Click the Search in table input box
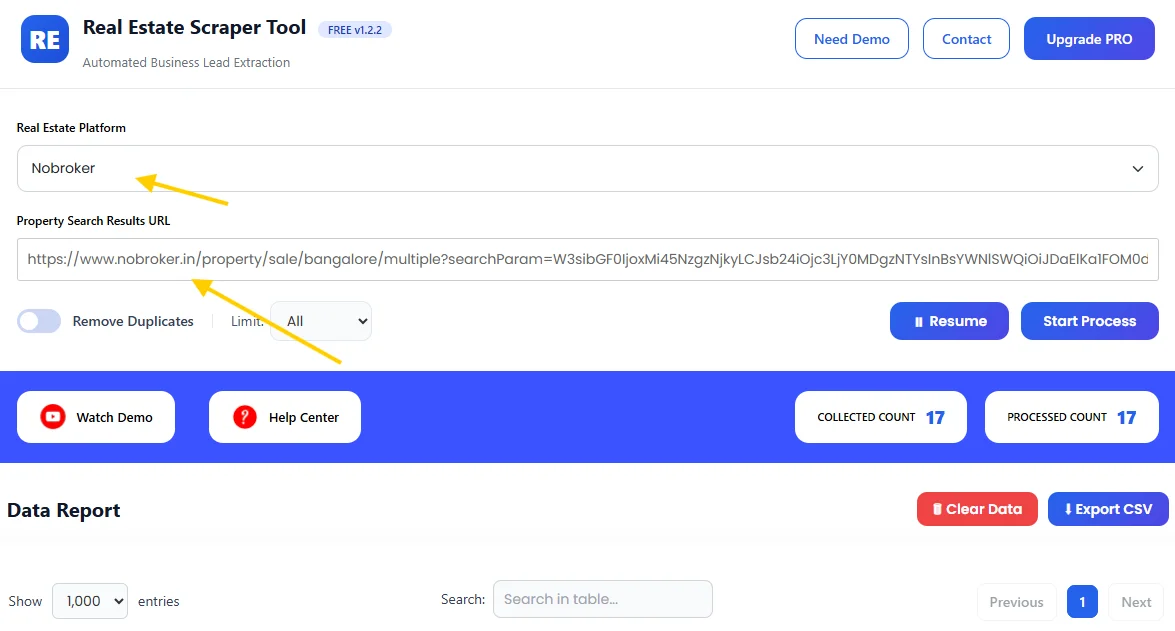The image size is (1175, 631). (x=602, y=599)
